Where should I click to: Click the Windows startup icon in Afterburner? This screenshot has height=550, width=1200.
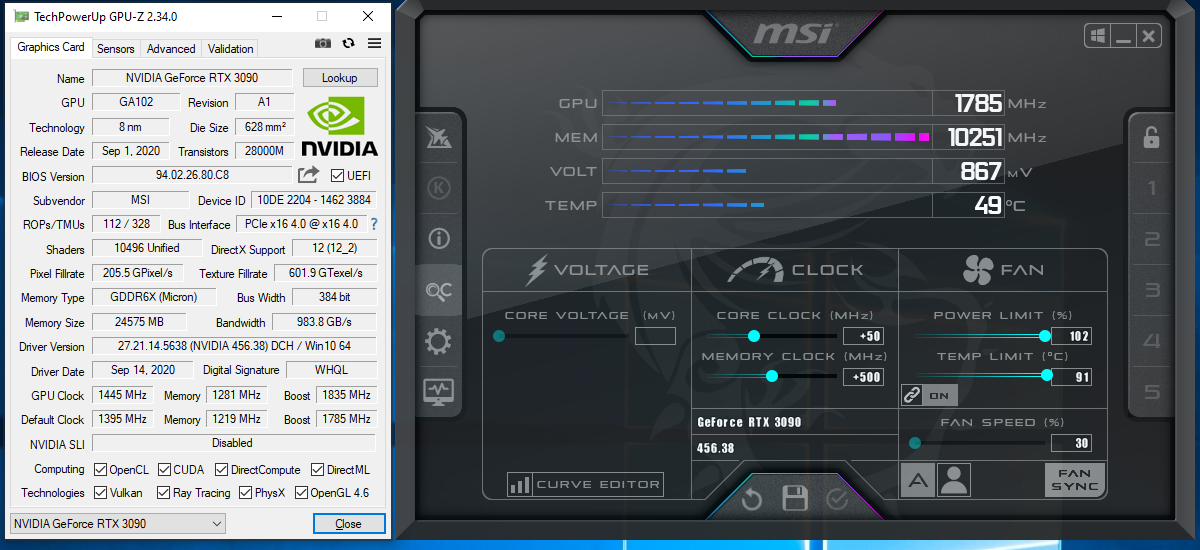tap(1097, 36)
